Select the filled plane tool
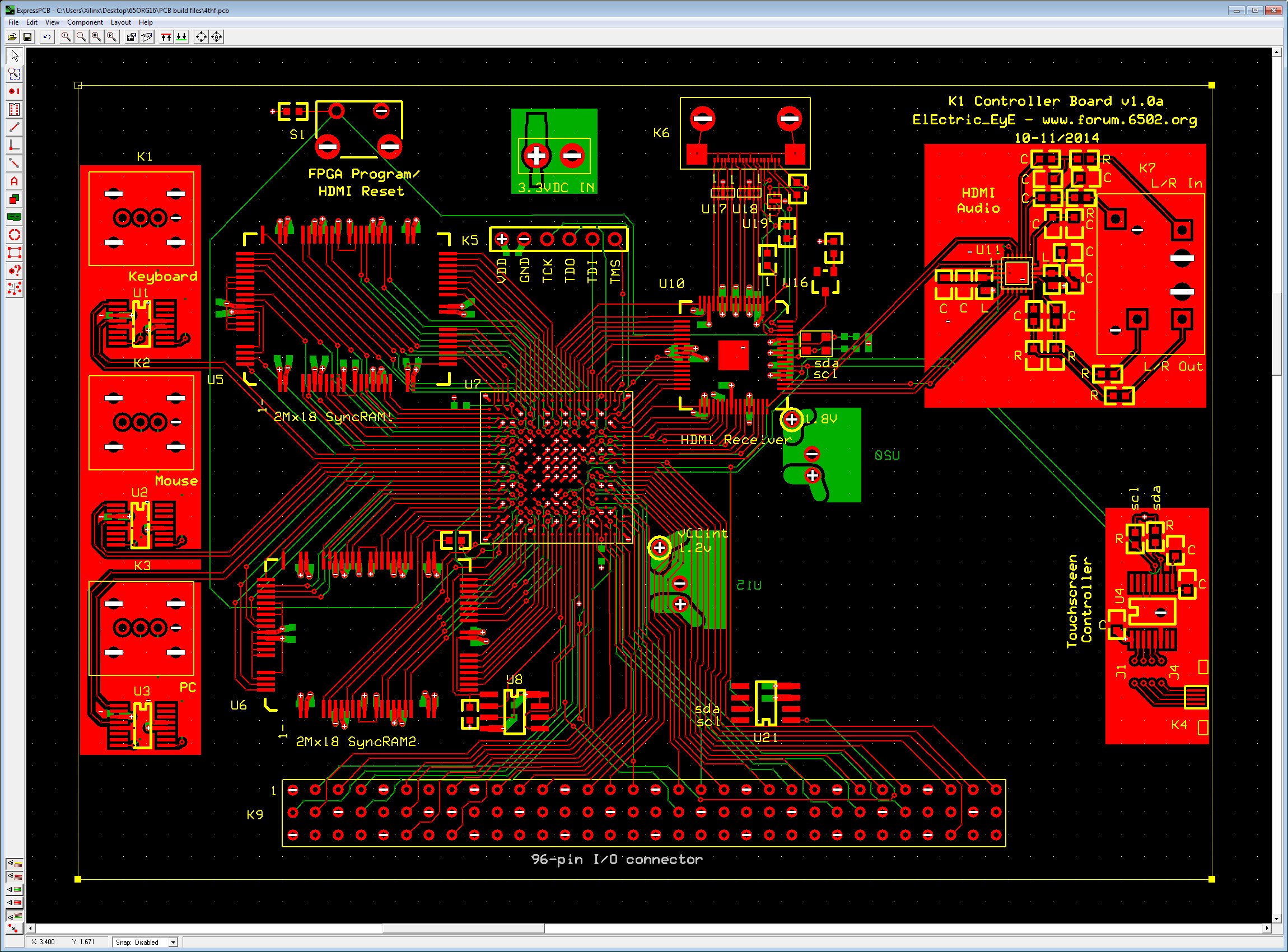The image size is (1288, 952). [15, 217]
